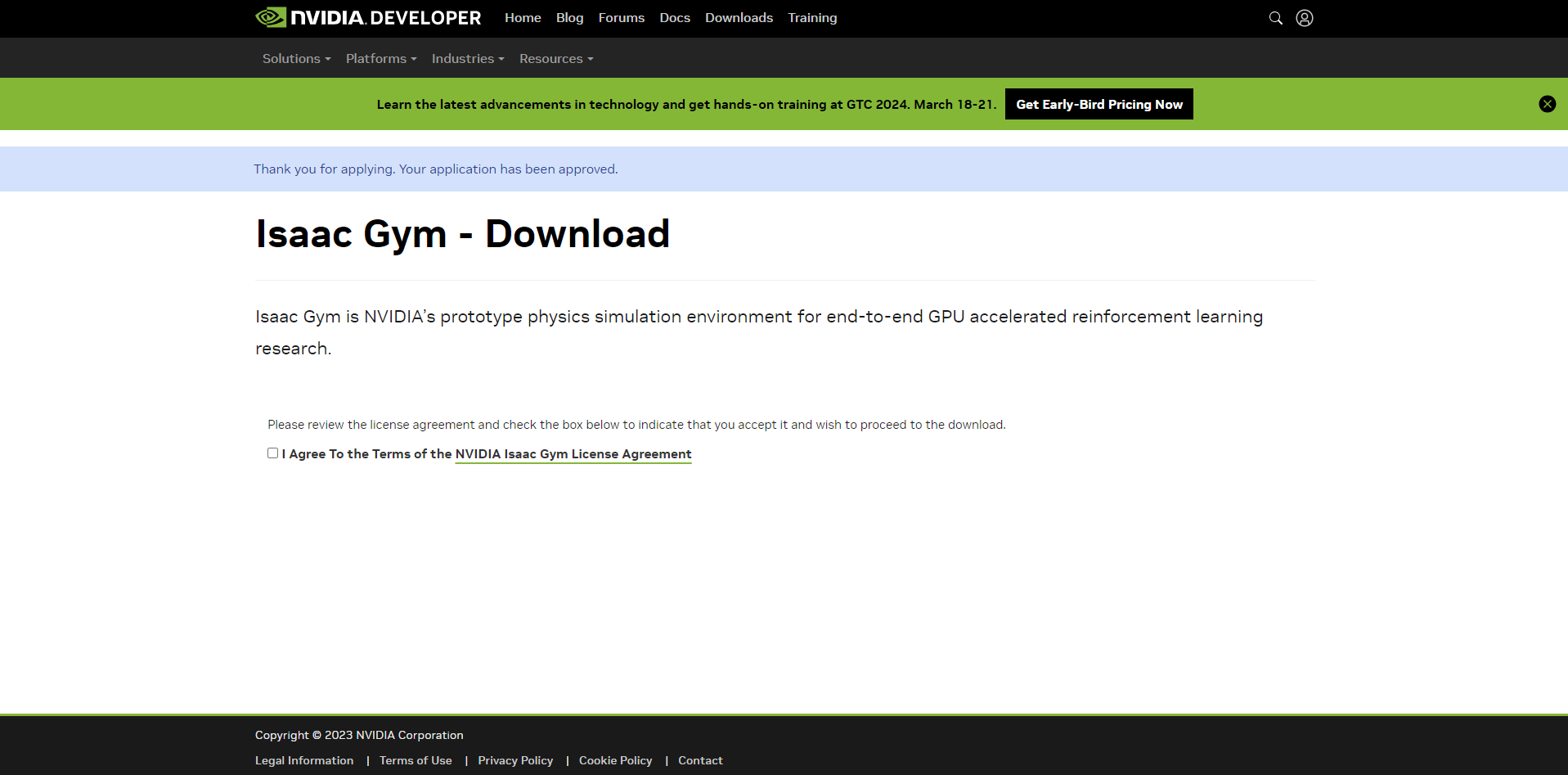The image size is (1568, 775).
Task: Open NVIDIA Isaac Gym License Agreement link
Action: 573,454
